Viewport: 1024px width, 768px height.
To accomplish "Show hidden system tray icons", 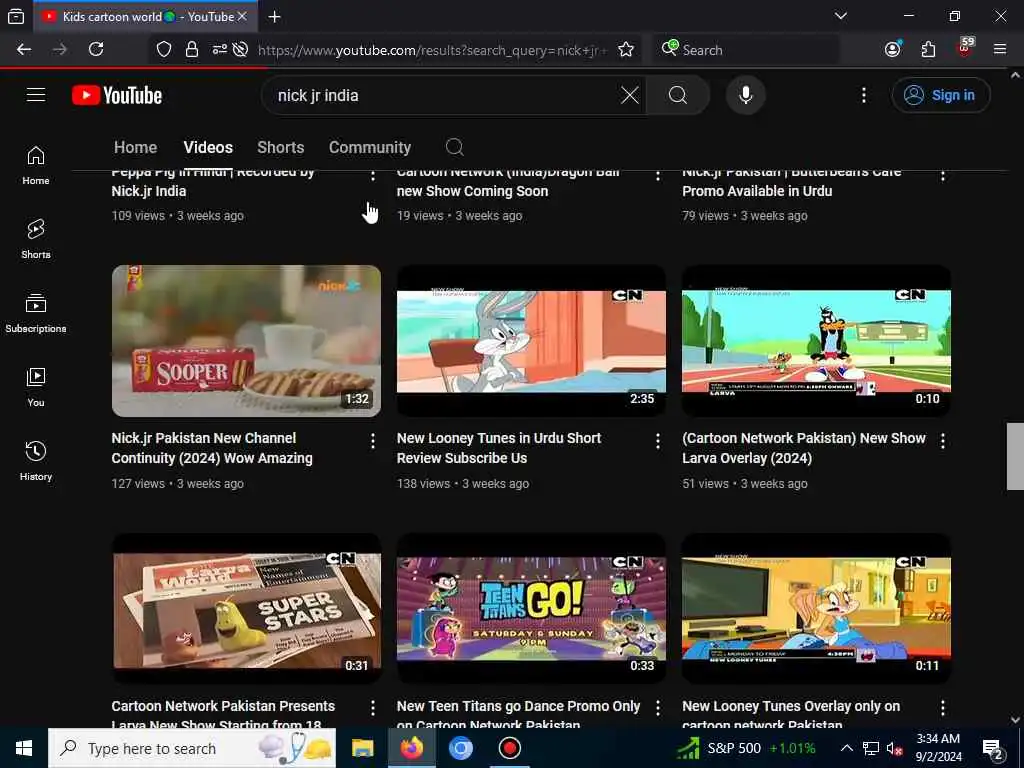I will tap(846, 748).
